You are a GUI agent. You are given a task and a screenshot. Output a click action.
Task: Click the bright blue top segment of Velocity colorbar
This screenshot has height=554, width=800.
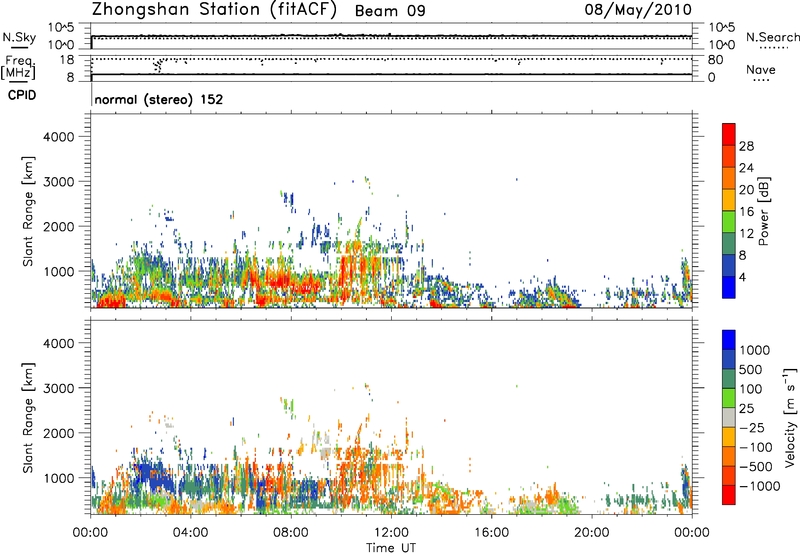coord(729,340)
